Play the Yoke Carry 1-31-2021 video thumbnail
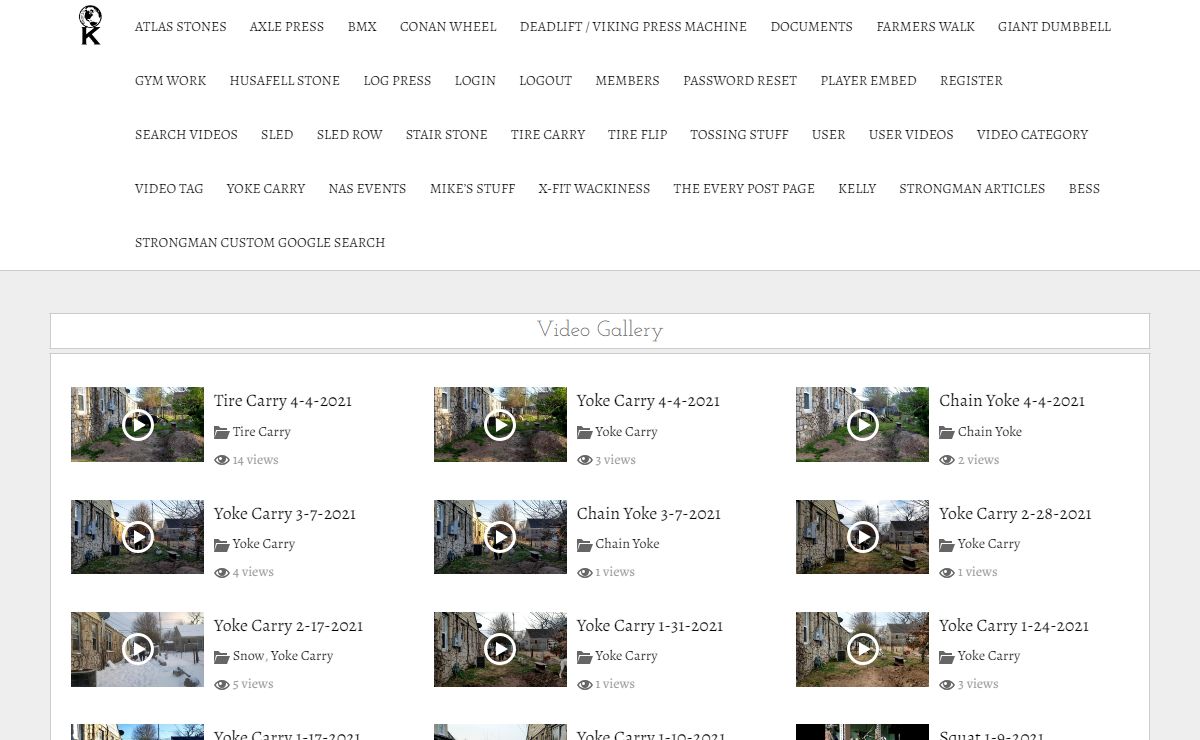This screenshot has height=740, width=1200. click(500, 649)
